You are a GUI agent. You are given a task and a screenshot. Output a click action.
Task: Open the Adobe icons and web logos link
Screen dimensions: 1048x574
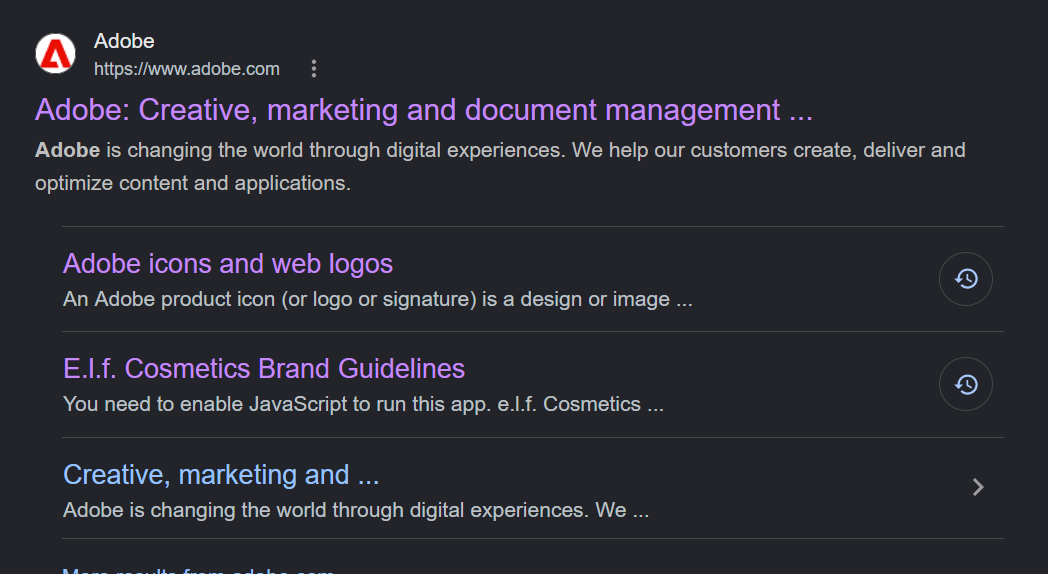[x=228, y=264]
